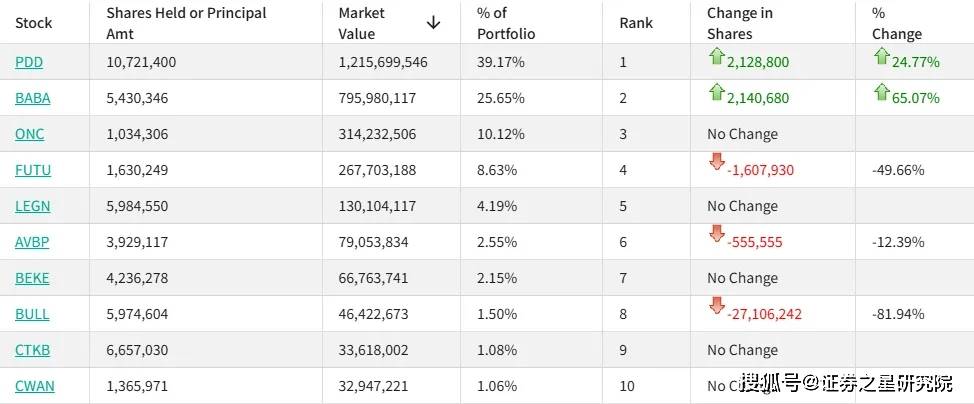Click the red down arrow in FUTU's row
Viewport: 974px width, 404px height.
(x=716, y=162)
